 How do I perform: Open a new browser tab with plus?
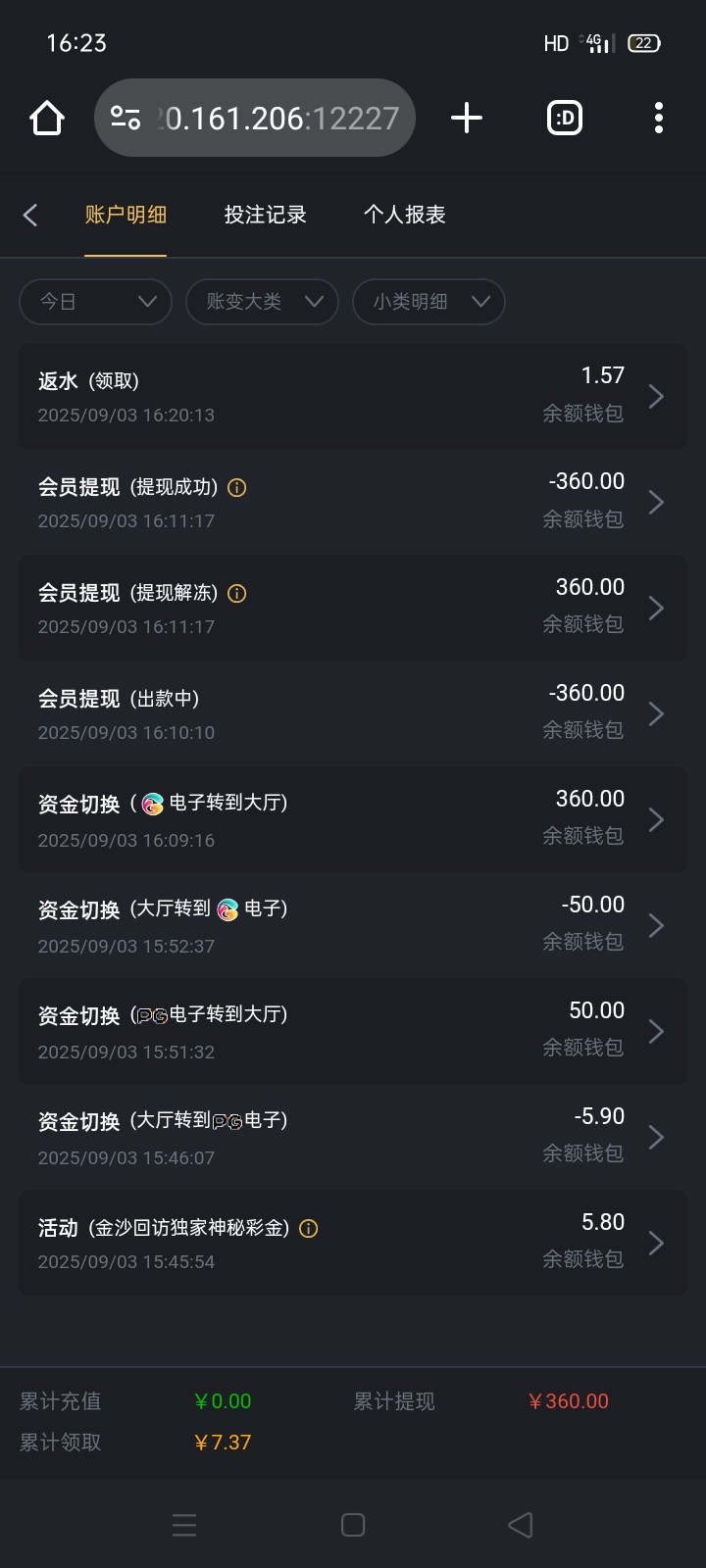point(467,119)
